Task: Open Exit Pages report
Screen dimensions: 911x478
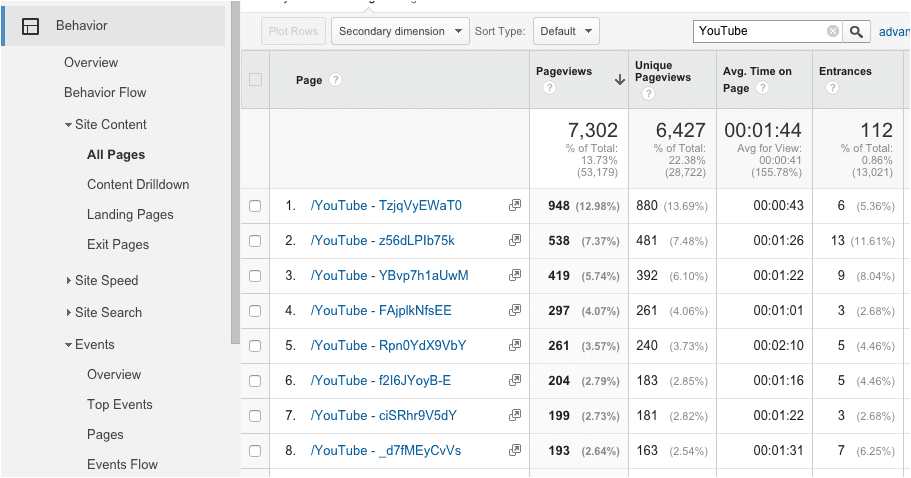Action: [x=118, y=245]
